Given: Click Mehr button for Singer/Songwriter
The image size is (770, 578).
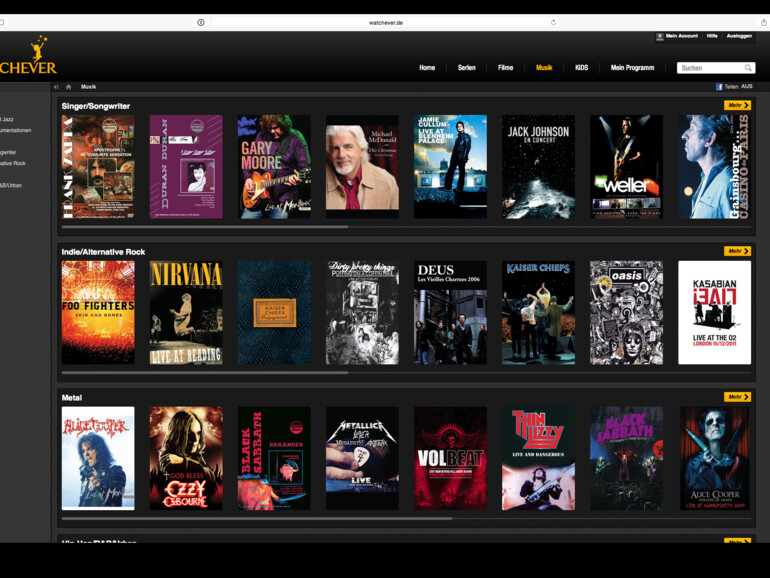Looking at the screenshot, I should [737, 105].
